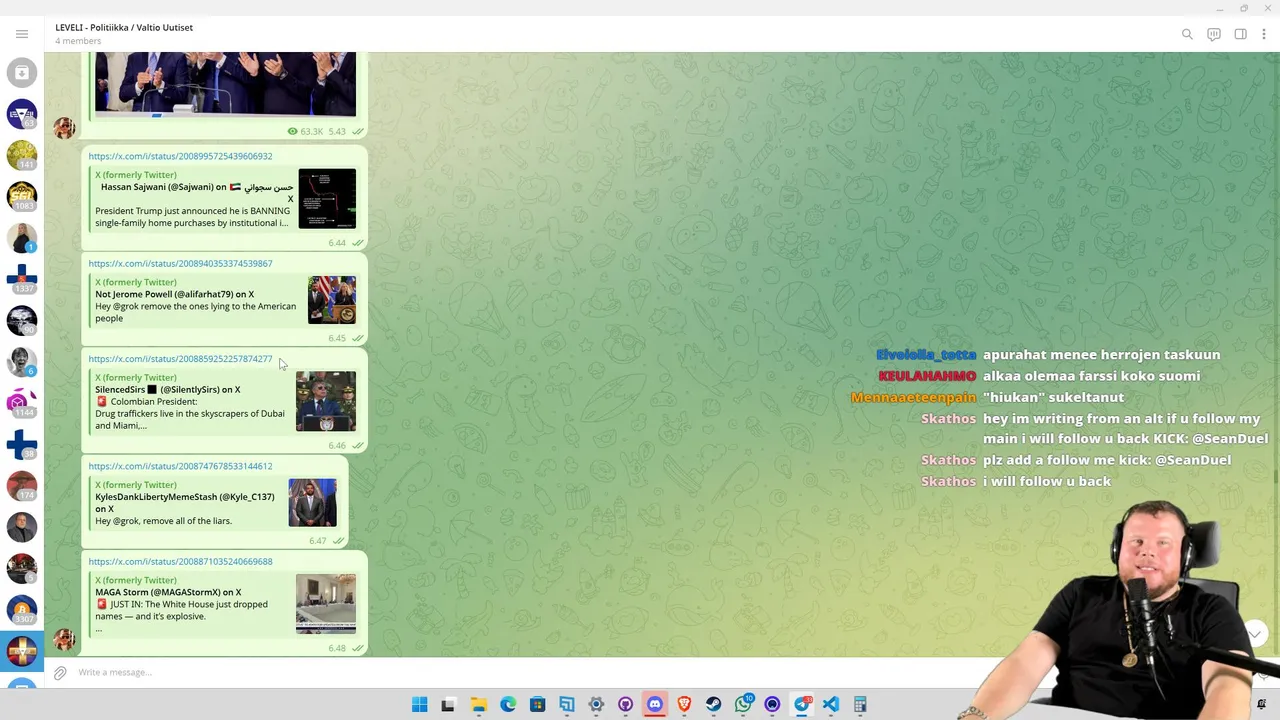Image resolution: width=1280 pixels, height=720 pixels.
Task: Open the comments/discussion icon in the header
Action: pos(1214,34)
